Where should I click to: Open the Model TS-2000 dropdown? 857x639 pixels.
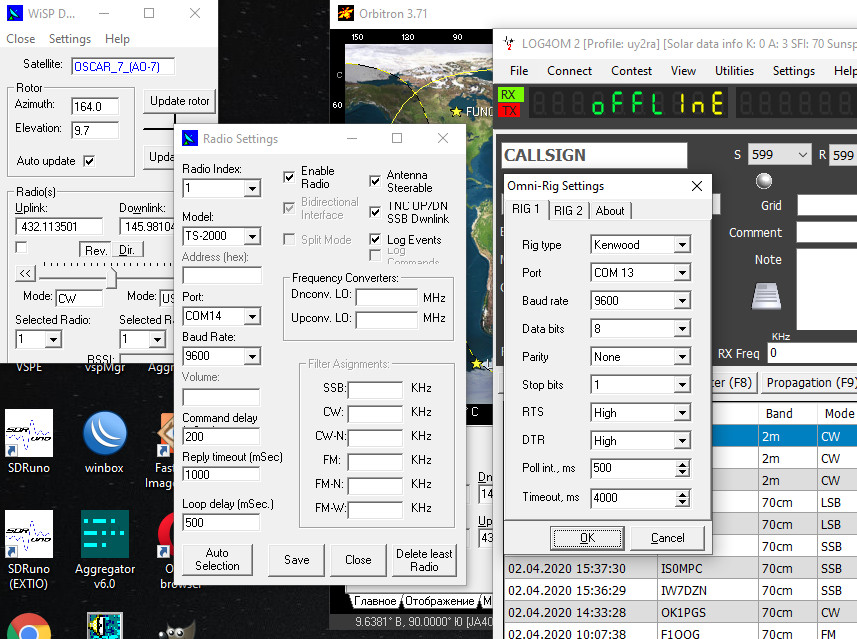[251, 236]
